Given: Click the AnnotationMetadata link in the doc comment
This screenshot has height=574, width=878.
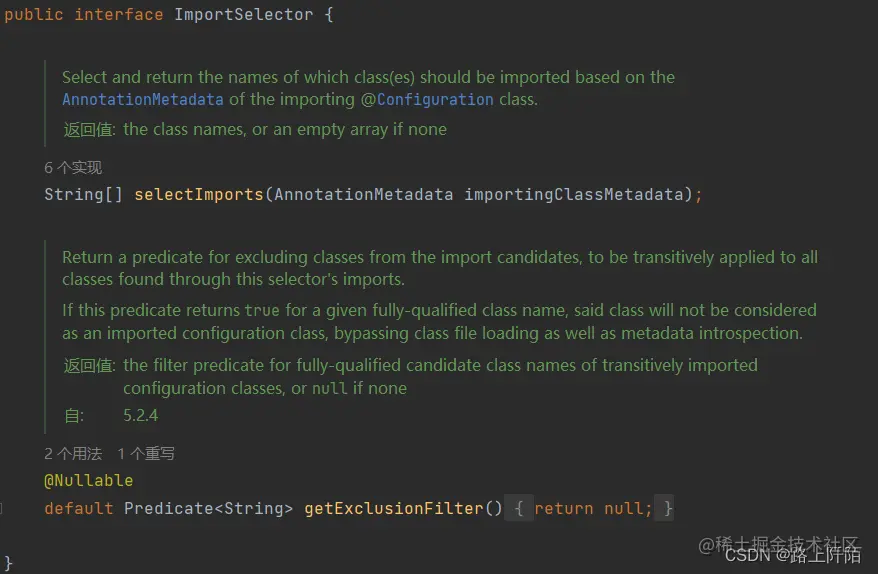Looking at the screenshot, I should click(143, 100).
